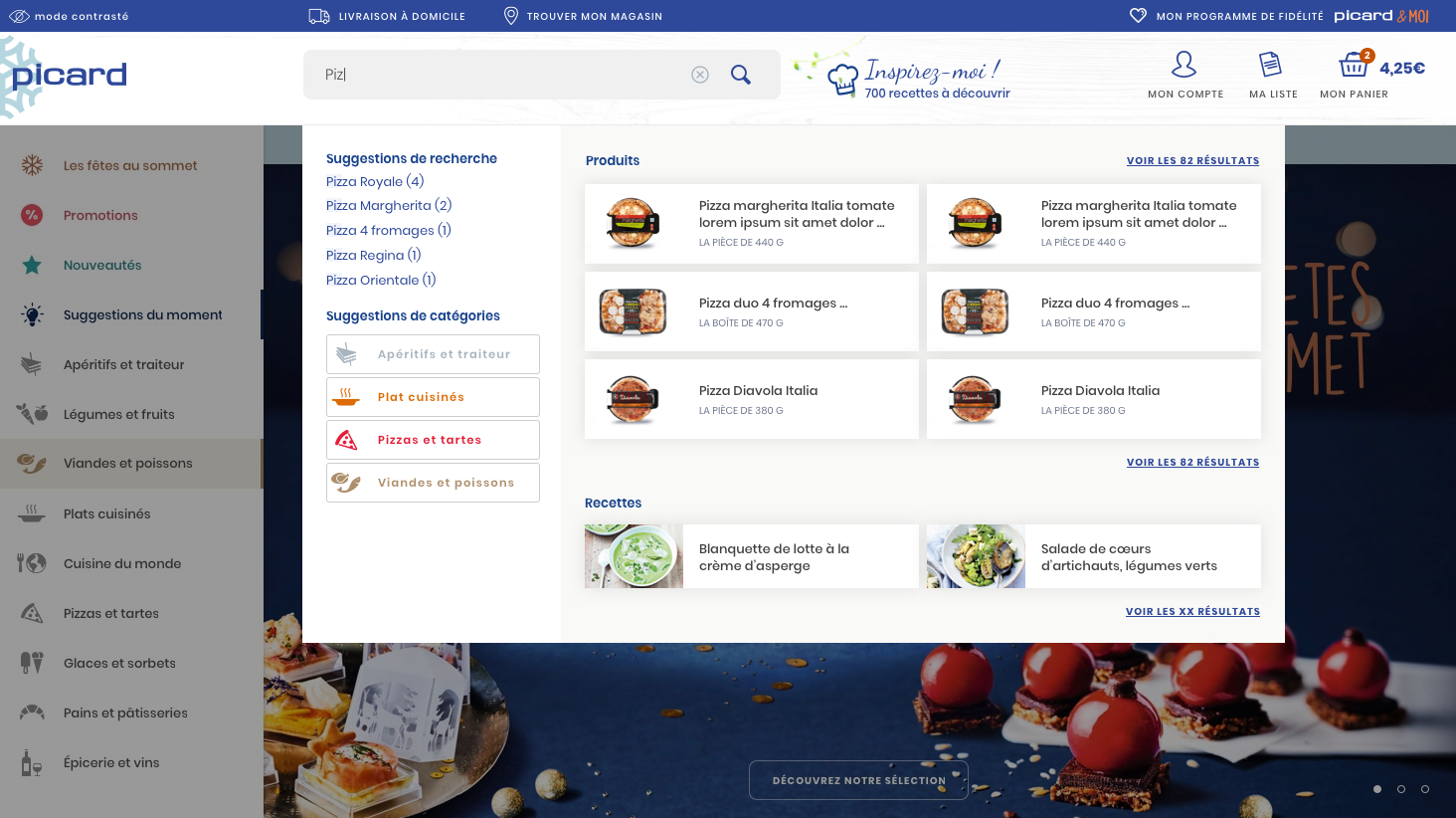This screenshot has width=1456, height=818.
Task: Click the Picard logo
Action: point(69,75)
